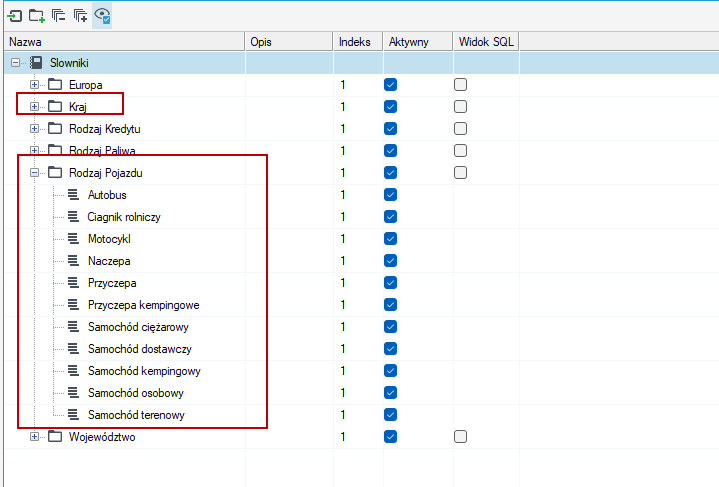This screenshot has height=487, width=719.
Task: Select the Slowniki root item
Action: (x=69, y=63)
